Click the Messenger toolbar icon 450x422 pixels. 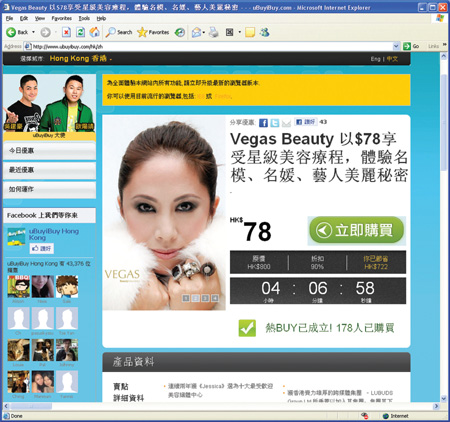pos(265,32)
